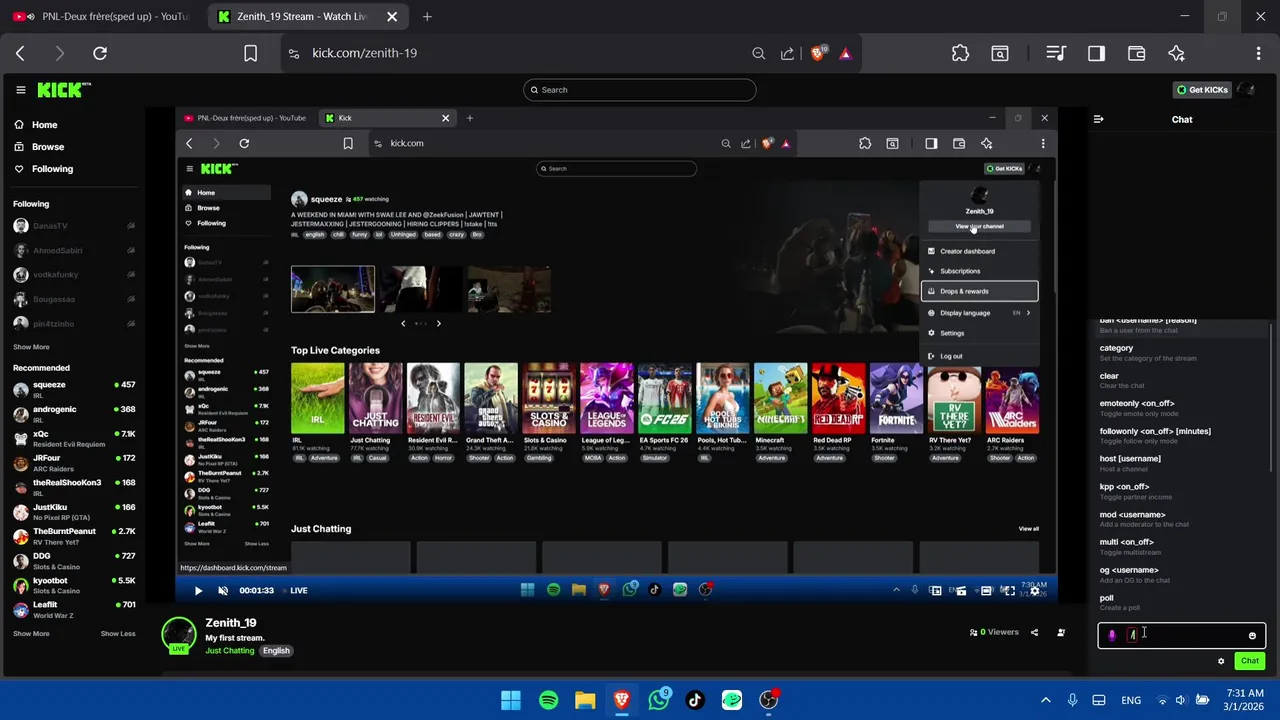This screenshot has width=1280, height=720.
Task: Pause the stream with the play button
Action: (x=198, y=590)
